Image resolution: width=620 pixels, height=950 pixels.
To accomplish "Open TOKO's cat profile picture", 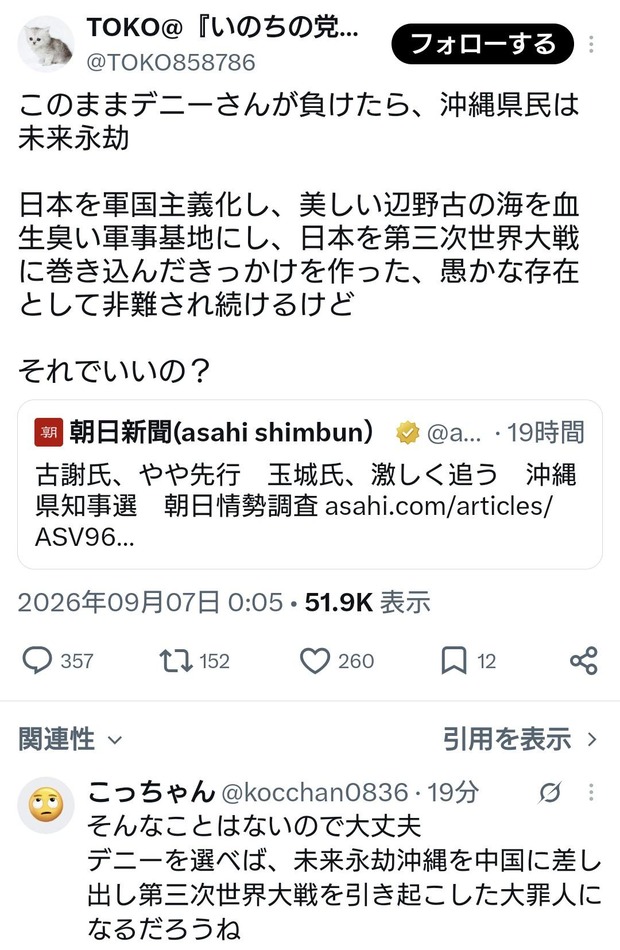I will [46, 44].
